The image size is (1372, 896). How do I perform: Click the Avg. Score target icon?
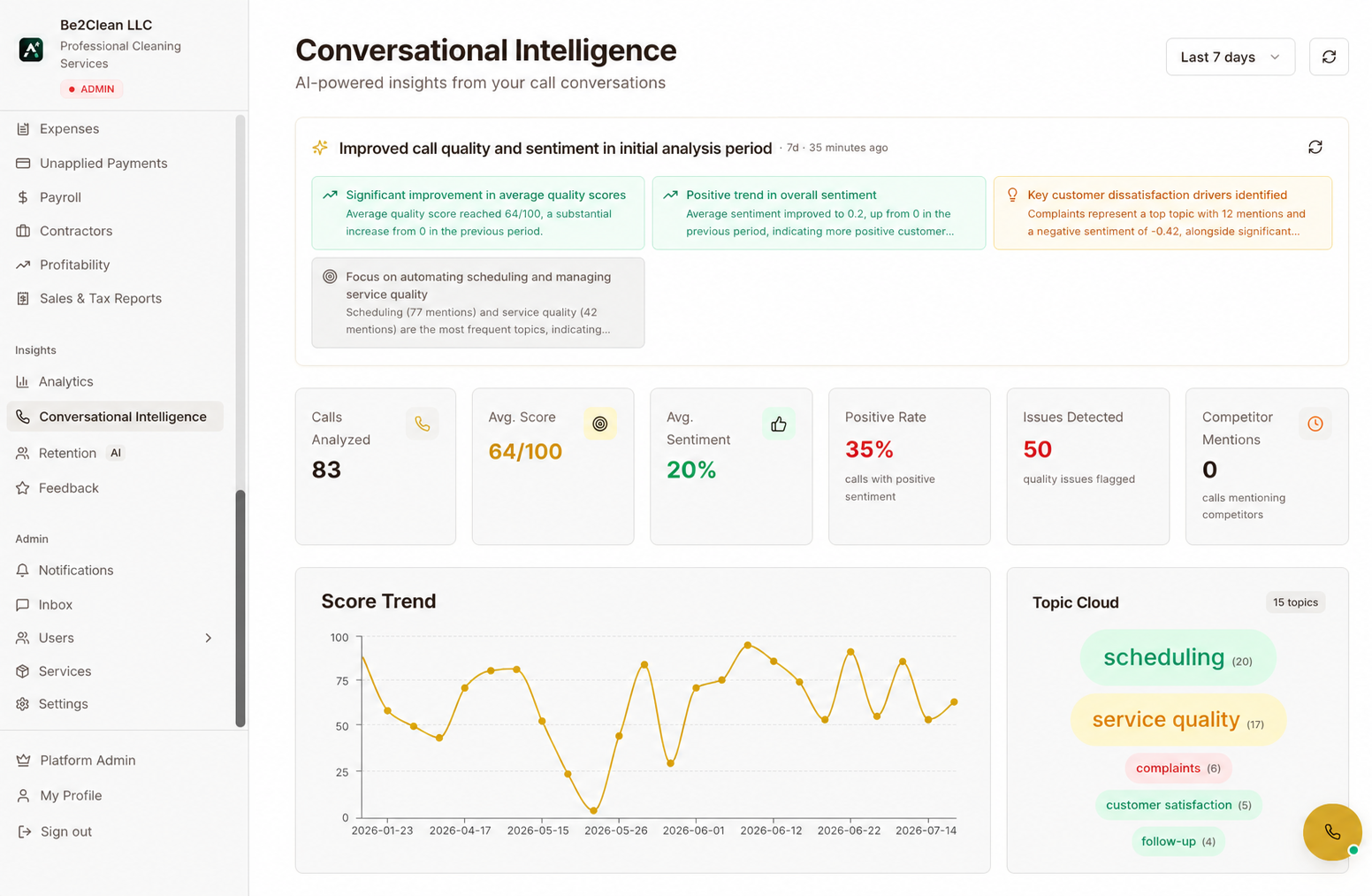pyautogui.click(x=600, y=424)
